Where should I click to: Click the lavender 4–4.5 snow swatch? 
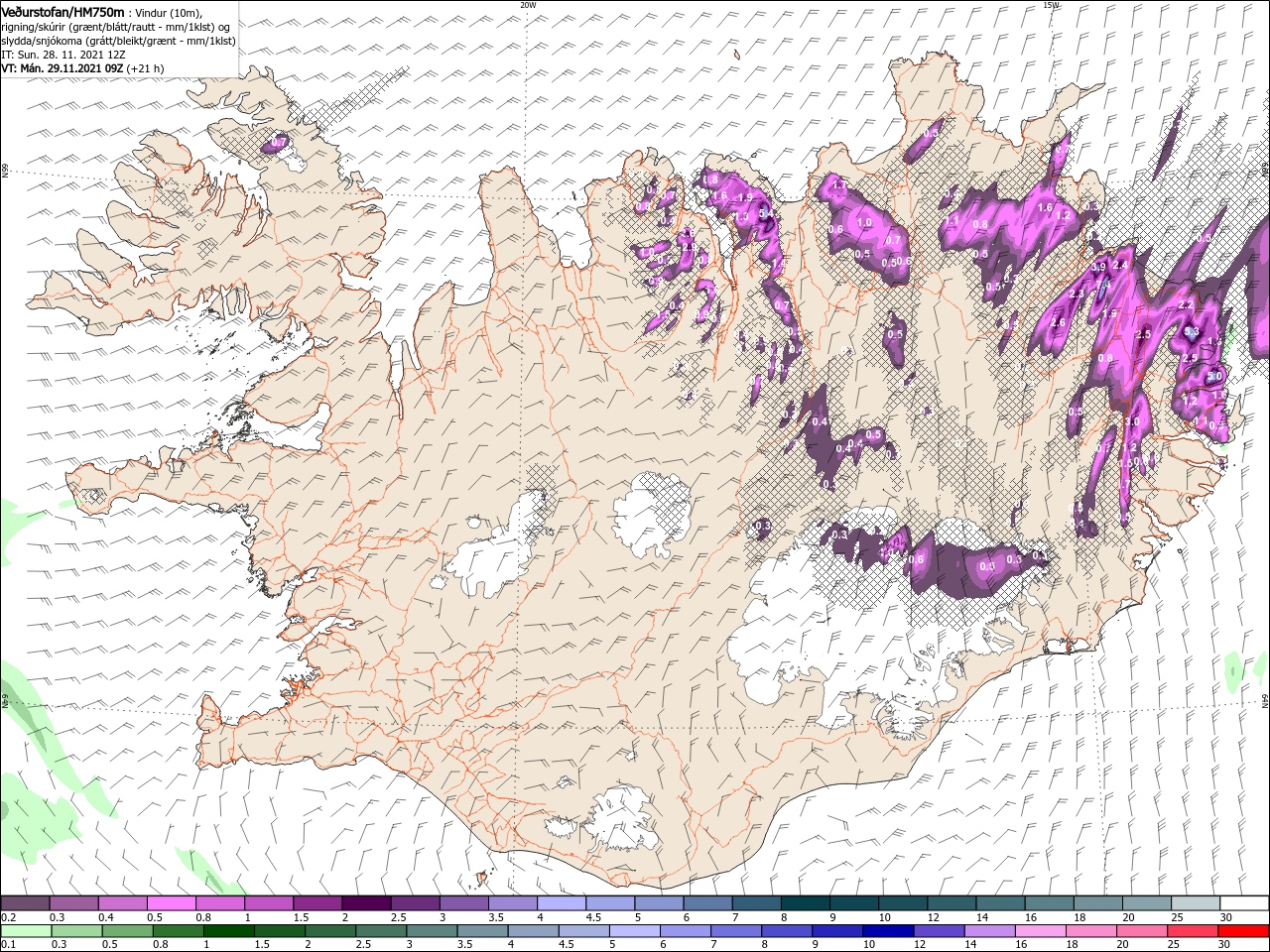(561, 903)
